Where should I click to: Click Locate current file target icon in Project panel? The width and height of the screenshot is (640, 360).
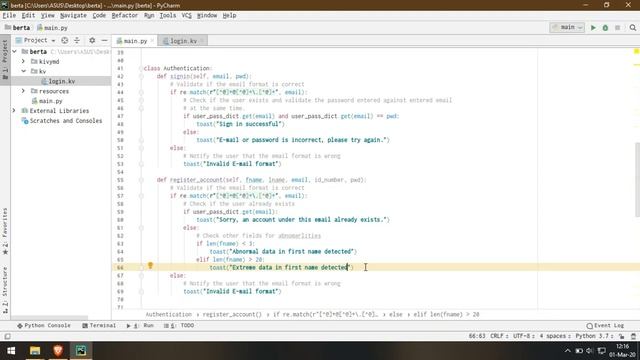(64, 40)
